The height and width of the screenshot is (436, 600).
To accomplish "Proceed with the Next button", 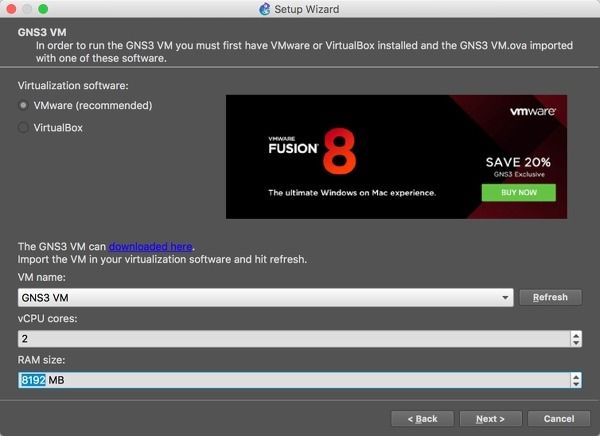I will [491, 419].
